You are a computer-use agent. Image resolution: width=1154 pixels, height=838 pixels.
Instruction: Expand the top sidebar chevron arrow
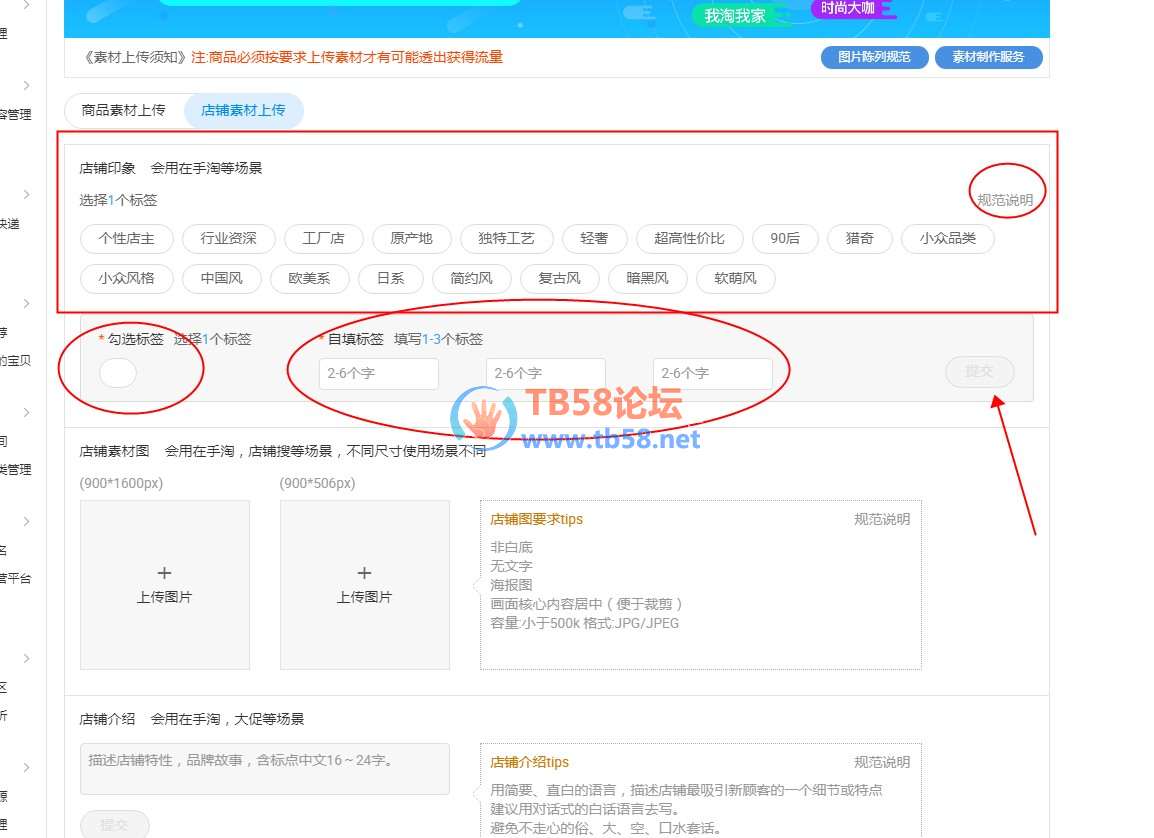click(27, 6)
